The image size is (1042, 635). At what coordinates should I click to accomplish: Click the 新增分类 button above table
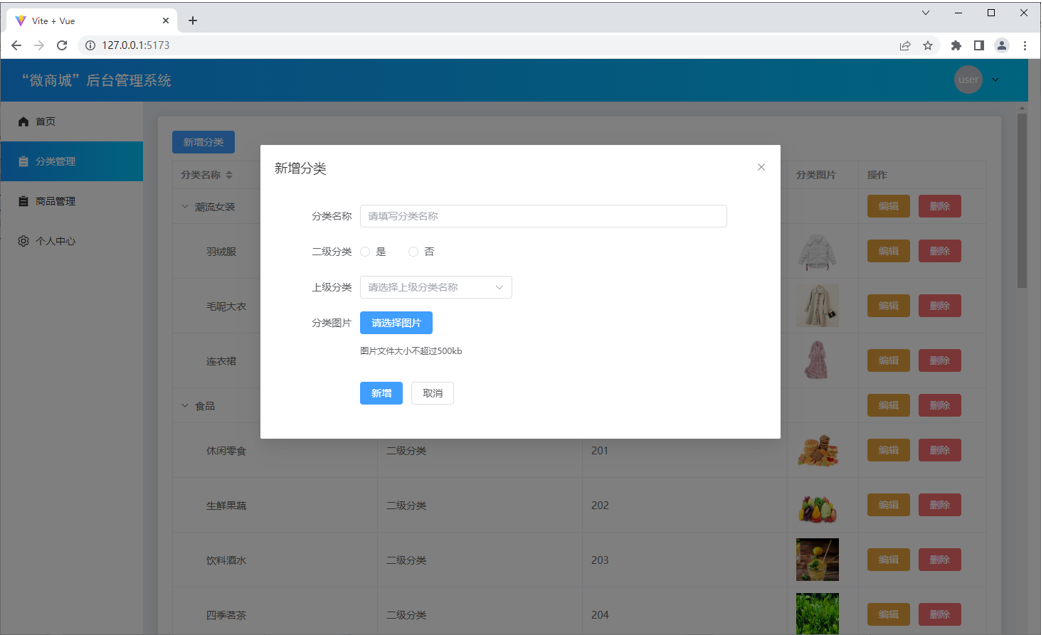point(203,142)
